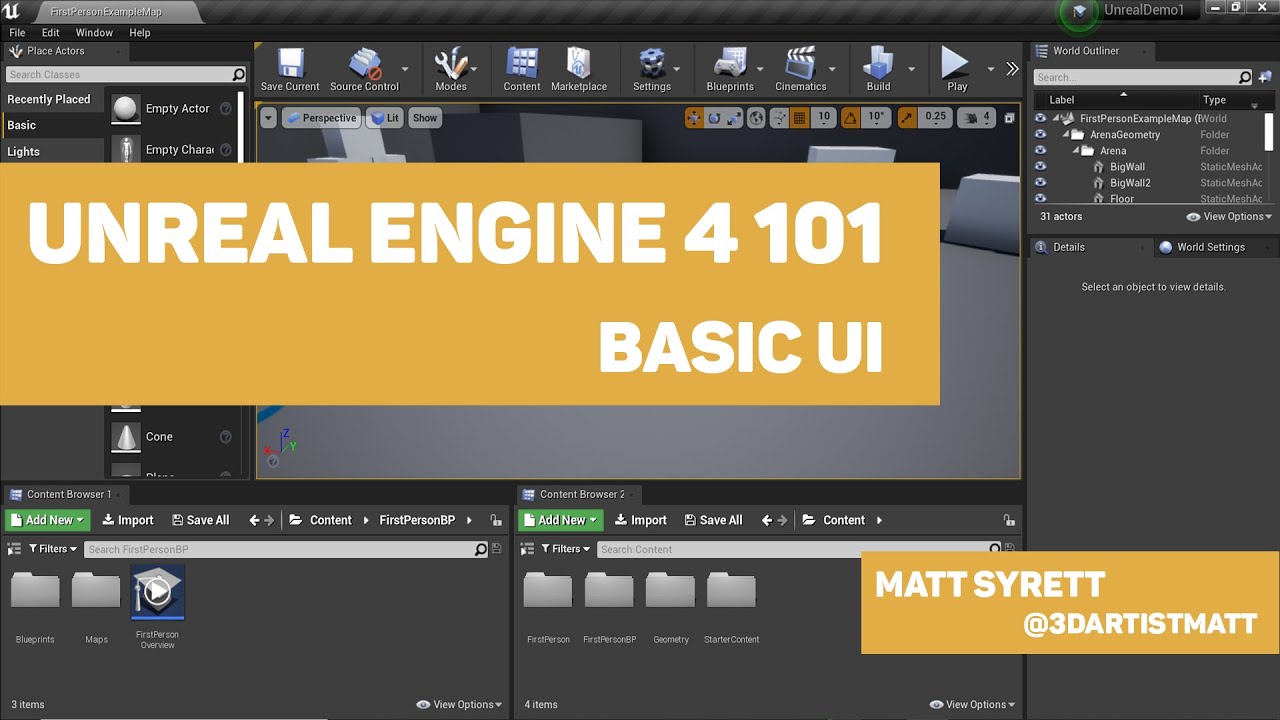
Task: Toggle scale snapping arrow icon
Action: click(907, 118)
